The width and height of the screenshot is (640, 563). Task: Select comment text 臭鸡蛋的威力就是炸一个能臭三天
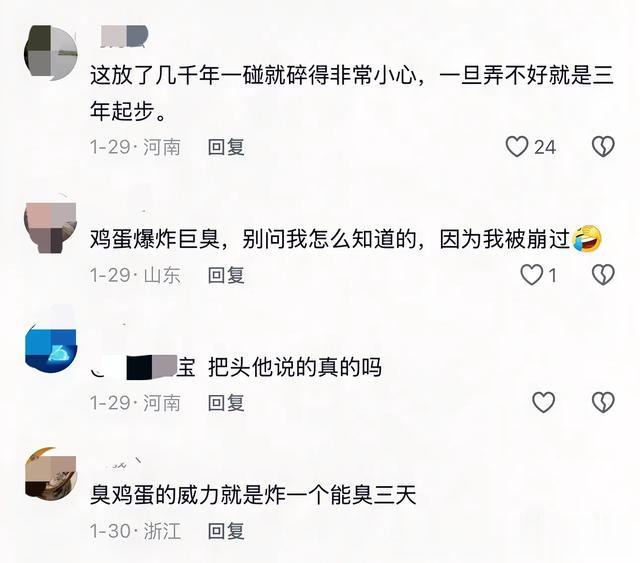pos(253,496)
